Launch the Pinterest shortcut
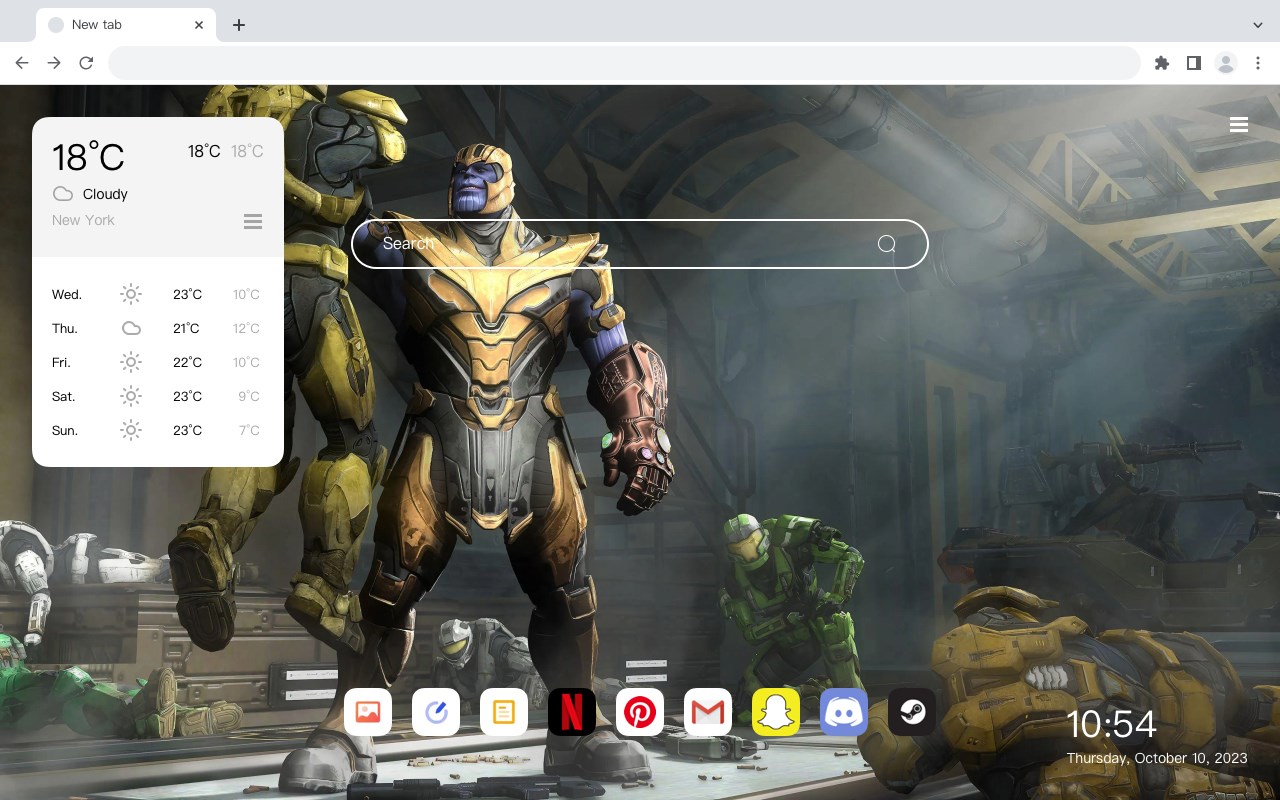 640,712
